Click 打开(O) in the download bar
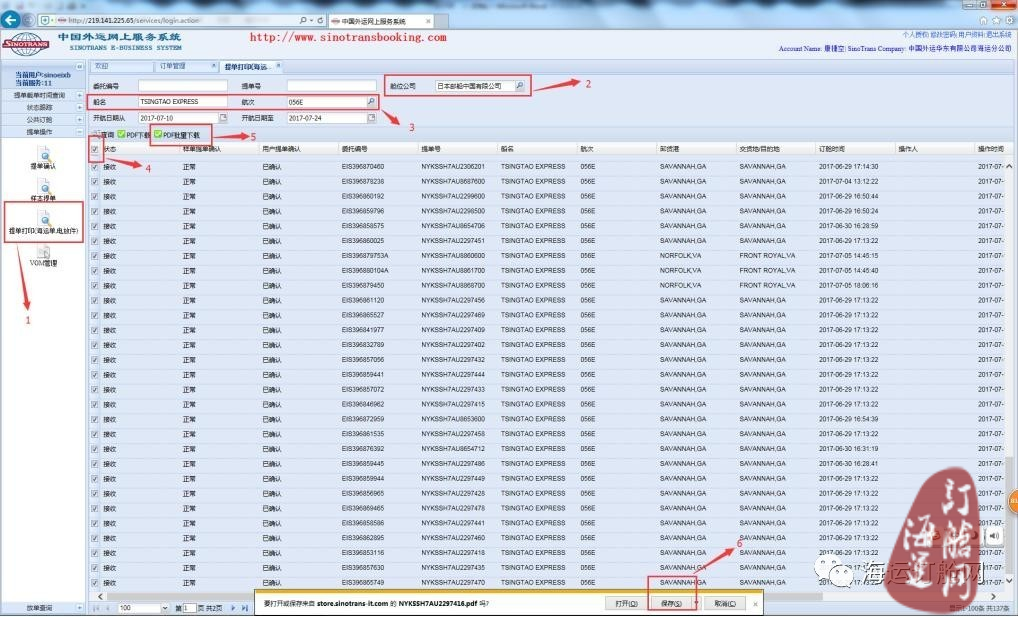This screenshot has height=617, width=1018. click(626, 603)
